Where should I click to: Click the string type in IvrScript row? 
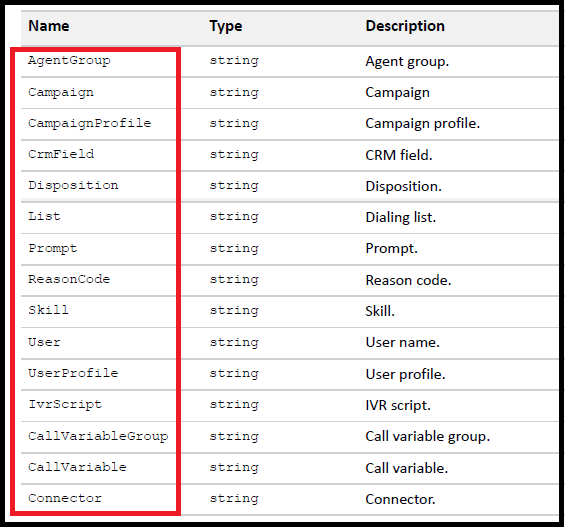point(234,405)
